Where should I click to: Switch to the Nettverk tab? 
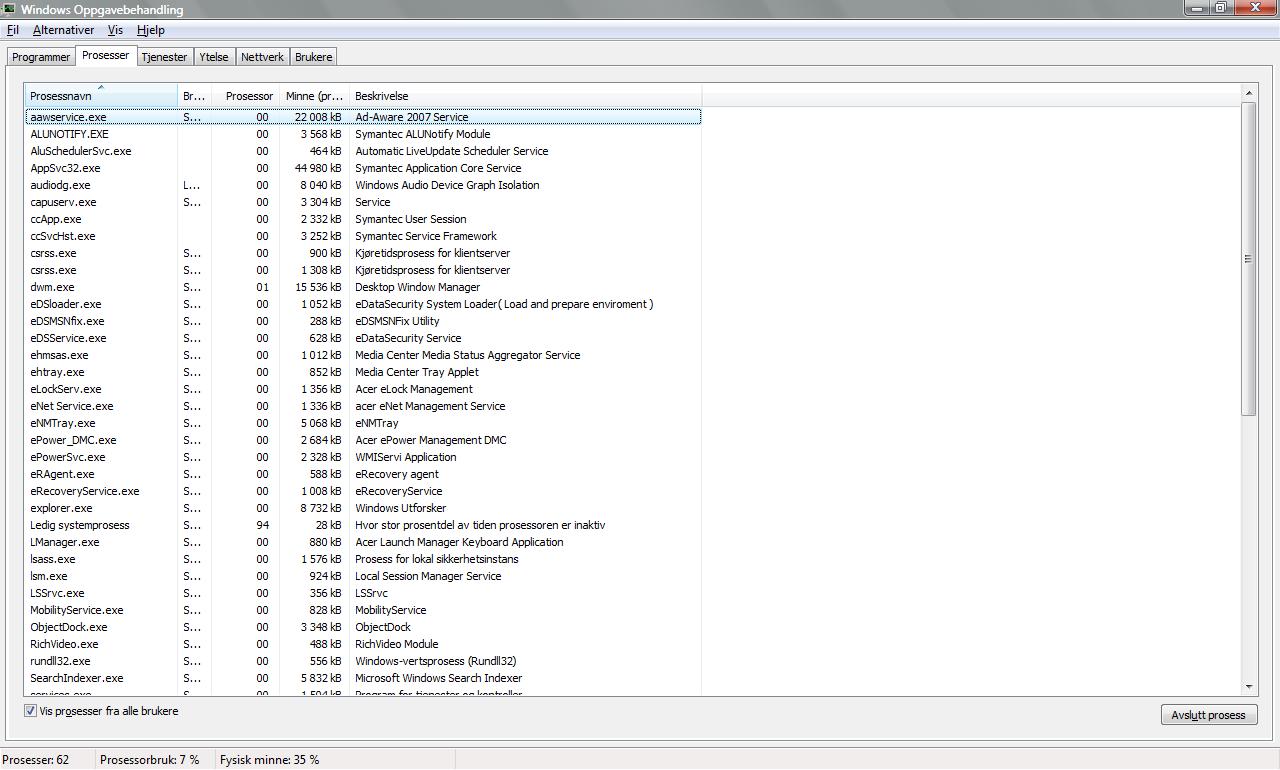262,57
